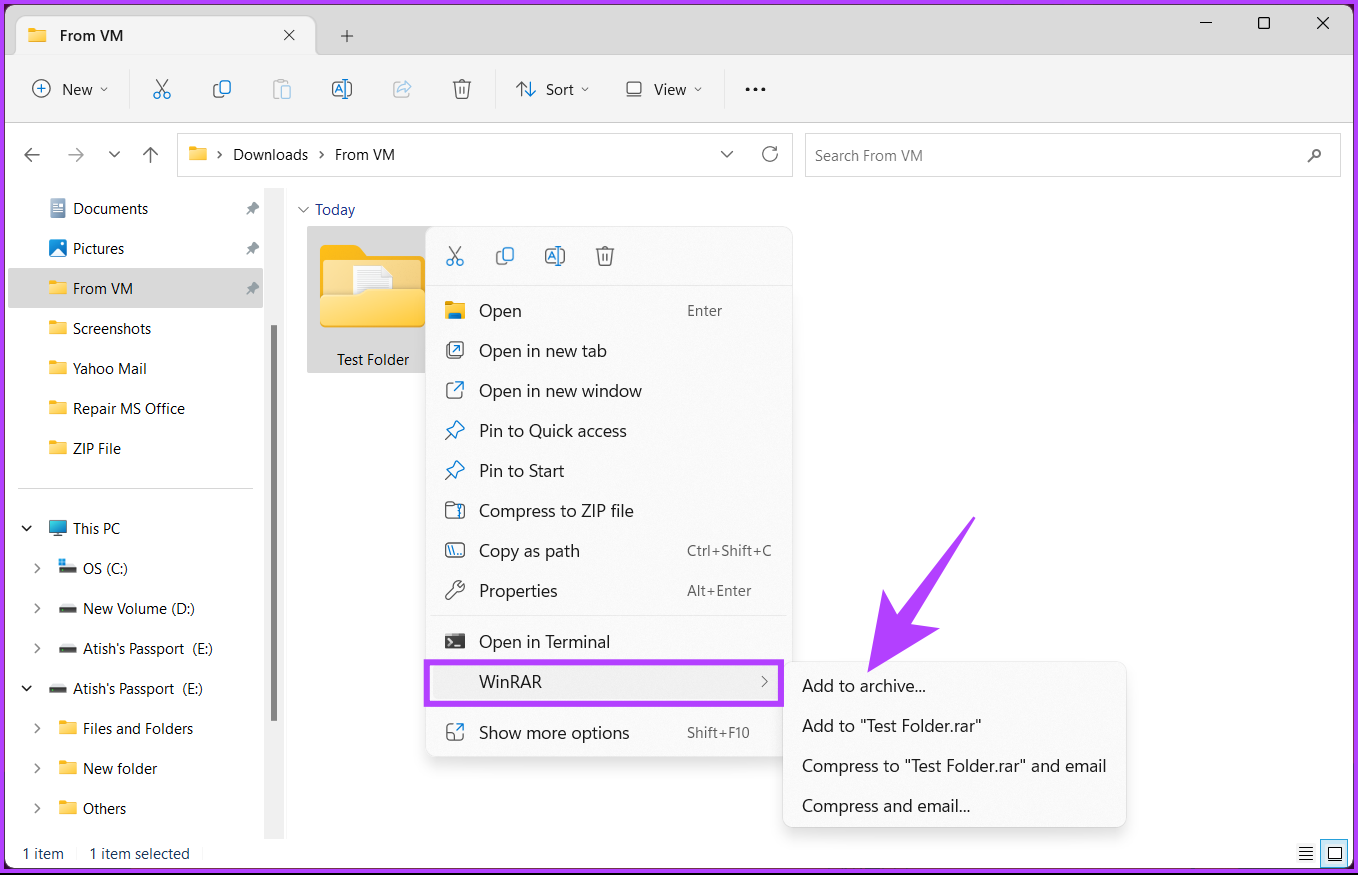Select Pin to Start
Viewport: 1358px width, 875px height.
(x=608, y=471)
